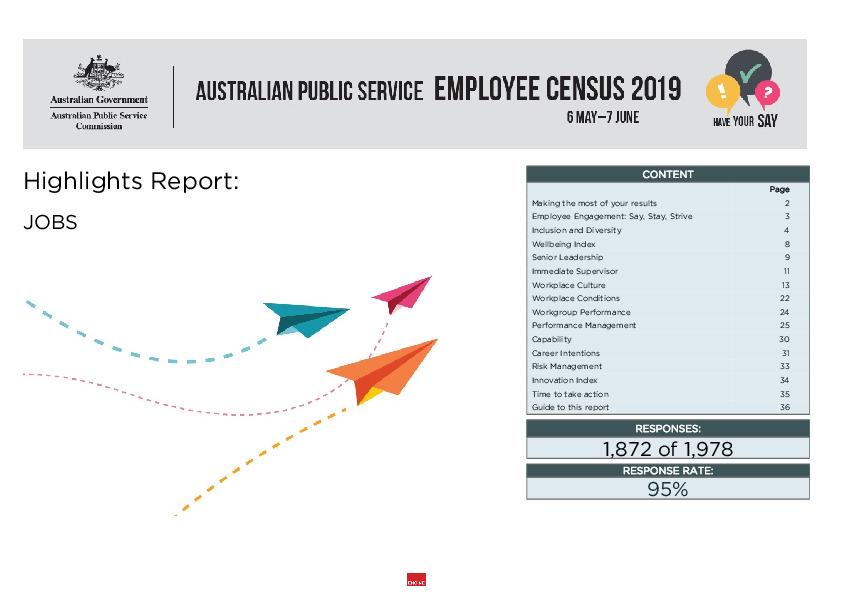Click 'Guide to this report' contents row
Screen dimensions: 842x595
667,407
